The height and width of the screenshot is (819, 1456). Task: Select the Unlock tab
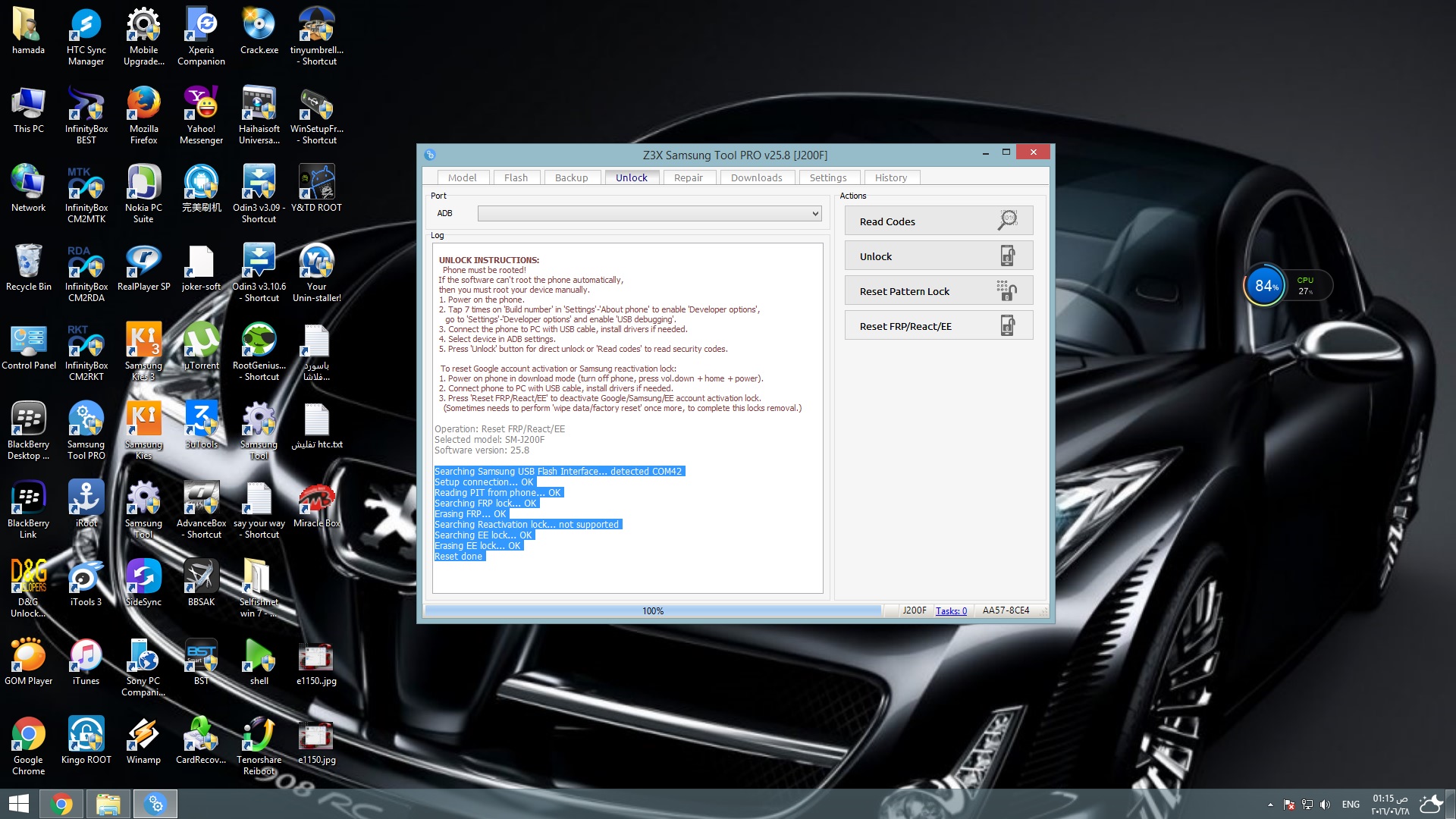(x=631, y=177)
